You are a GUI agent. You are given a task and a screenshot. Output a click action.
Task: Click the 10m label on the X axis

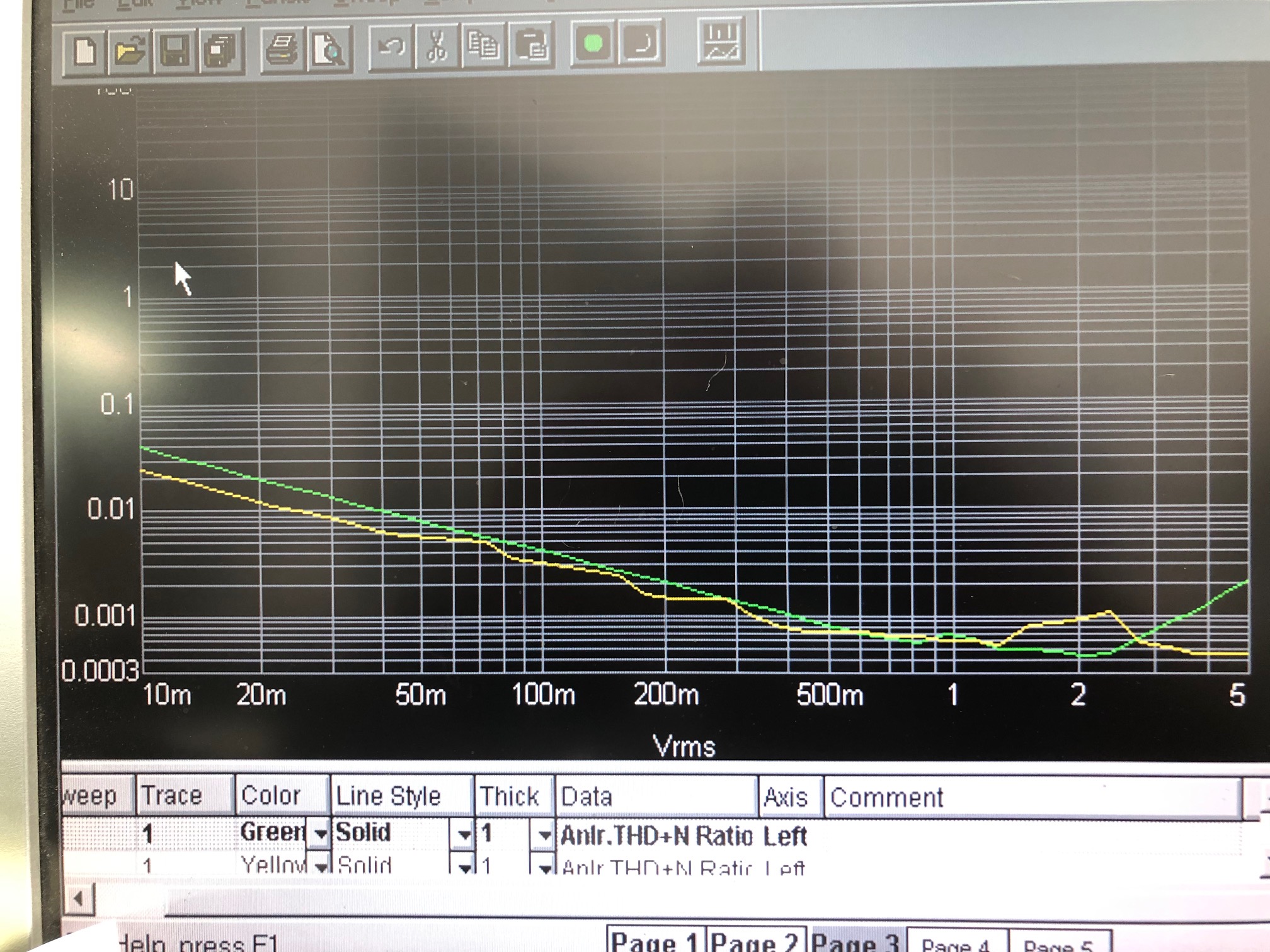pos(166,694)
